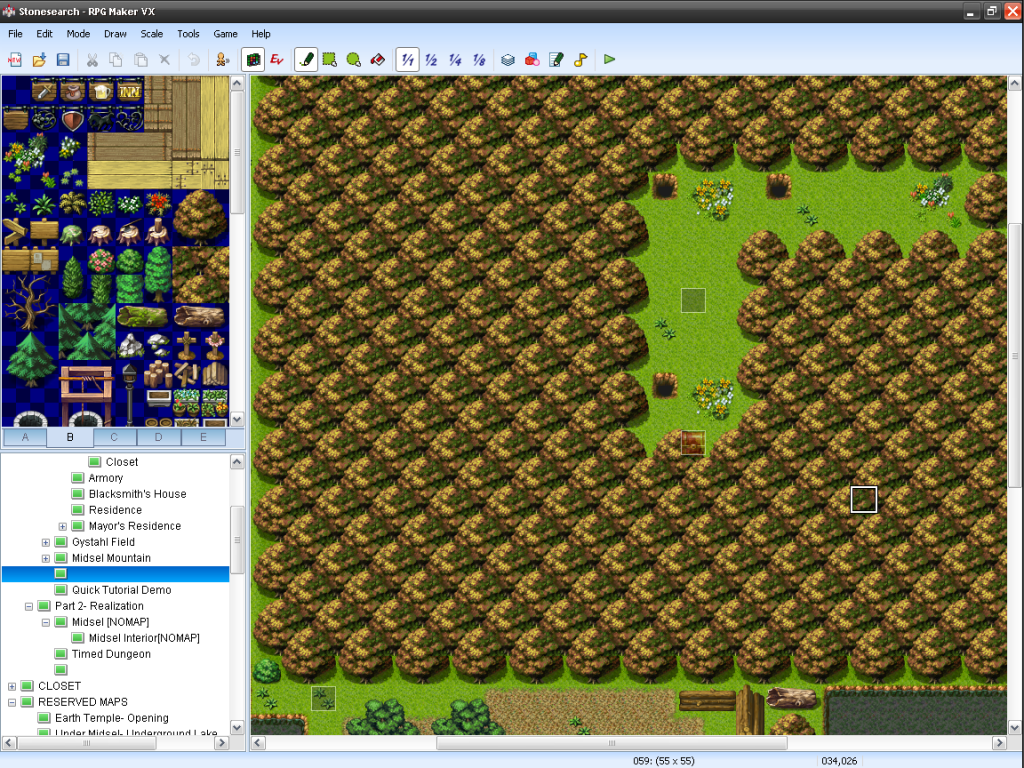The height and width of the screenshot is (768, 1024).
Task: Collapse the Part 2- Realization node
Action: tap(29, 606)
